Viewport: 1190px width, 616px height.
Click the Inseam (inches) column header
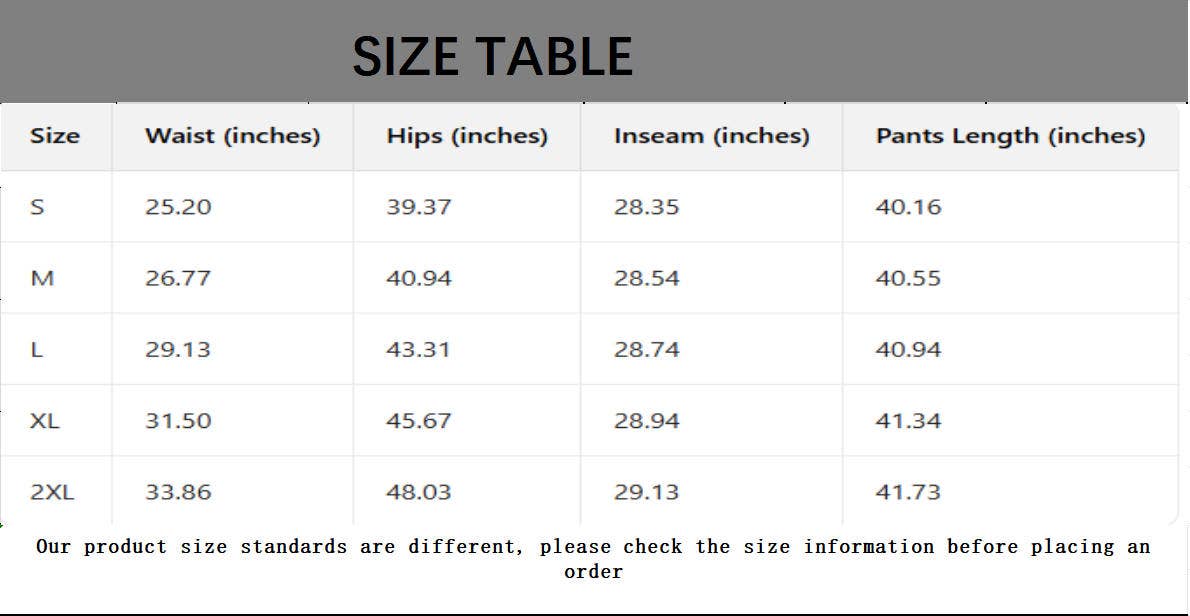[x=711, y=136]
